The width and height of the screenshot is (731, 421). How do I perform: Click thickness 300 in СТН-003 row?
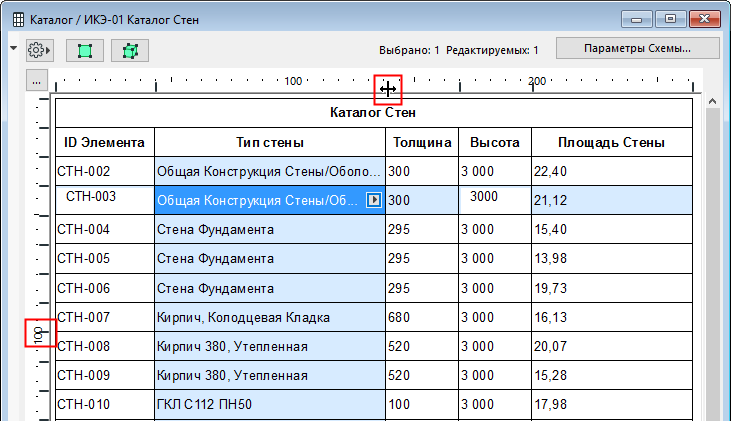click(x=422, y=200)
